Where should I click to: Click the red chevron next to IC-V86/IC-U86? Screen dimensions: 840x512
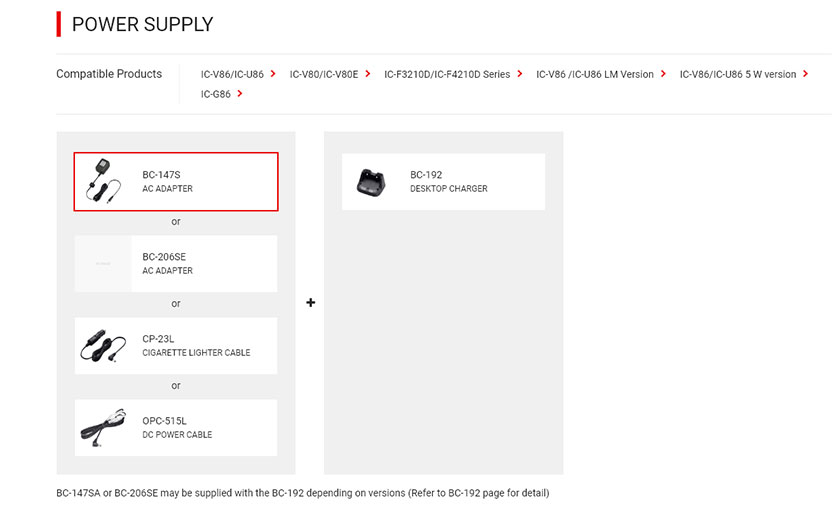tap(273, 74)
